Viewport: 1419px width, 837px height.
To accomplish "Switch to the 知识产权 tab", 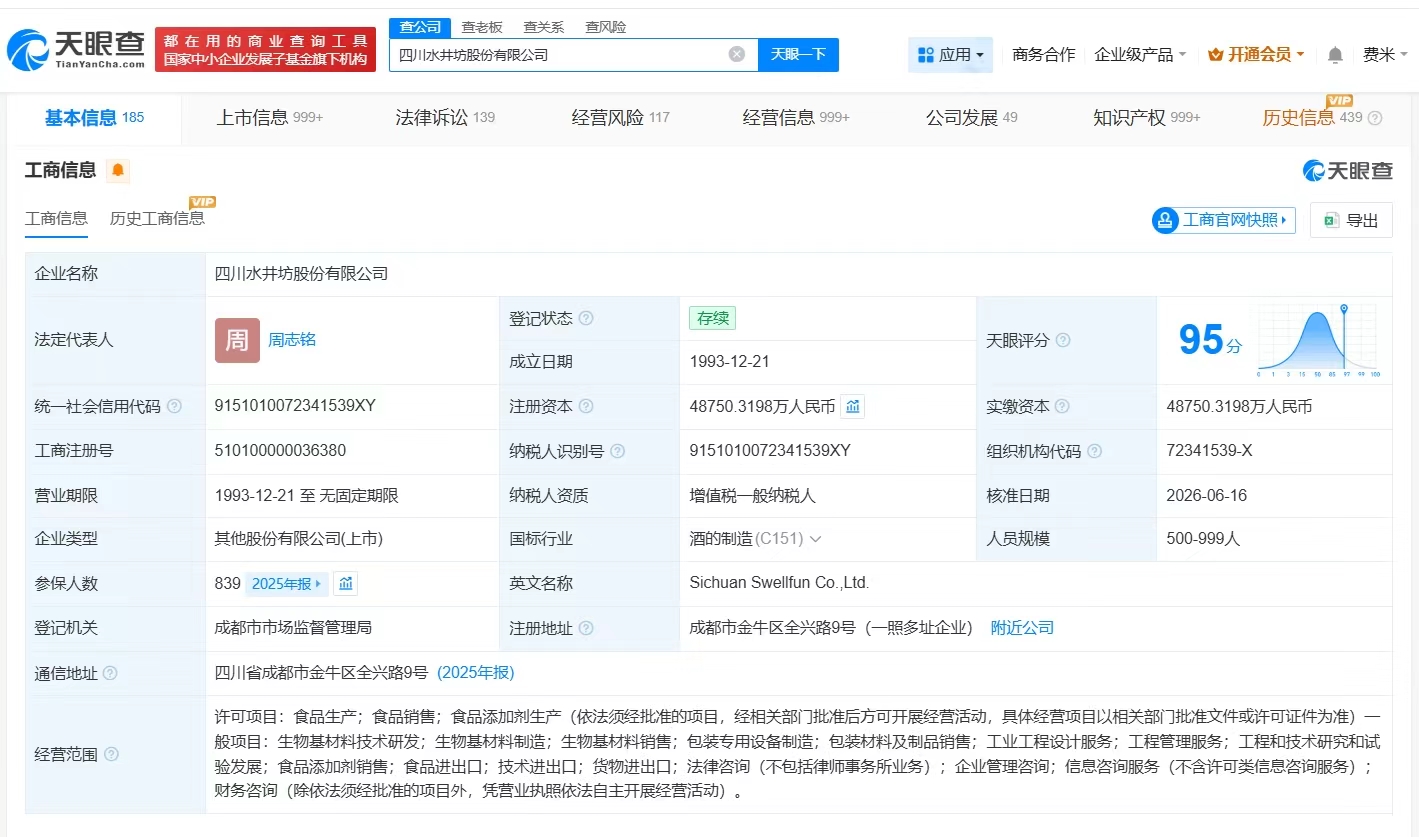I will tap(1147, 118).
